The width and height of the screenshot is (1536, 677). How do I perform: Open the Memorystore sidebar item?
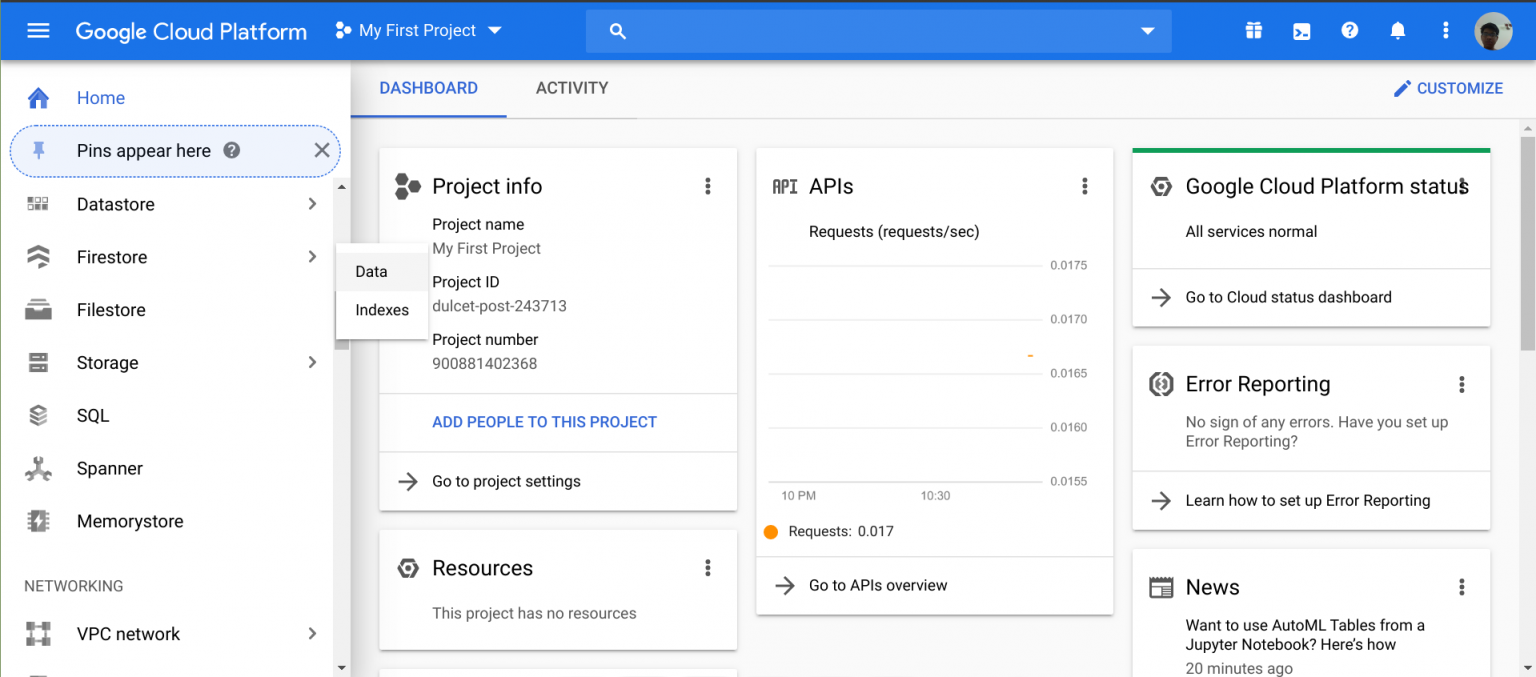[130, 521]
